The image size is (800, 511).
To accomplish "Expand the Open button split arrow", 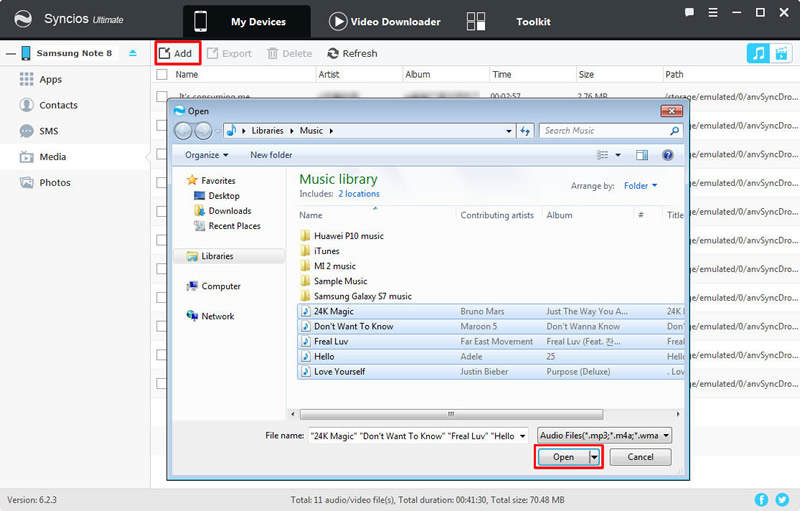I will pos(594,457).
